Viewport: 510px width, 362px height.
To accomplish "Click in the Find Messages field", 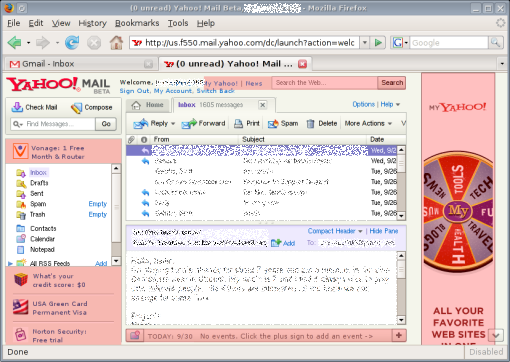I will tap(53, 124).
